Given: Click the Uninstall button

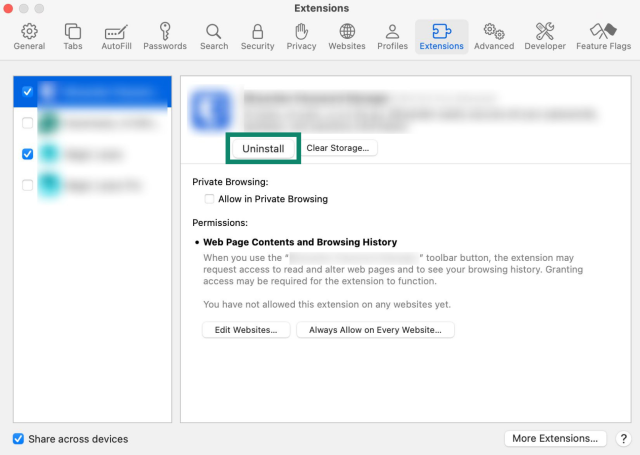Looking at the screenshot, I should [x=263, y=149].
